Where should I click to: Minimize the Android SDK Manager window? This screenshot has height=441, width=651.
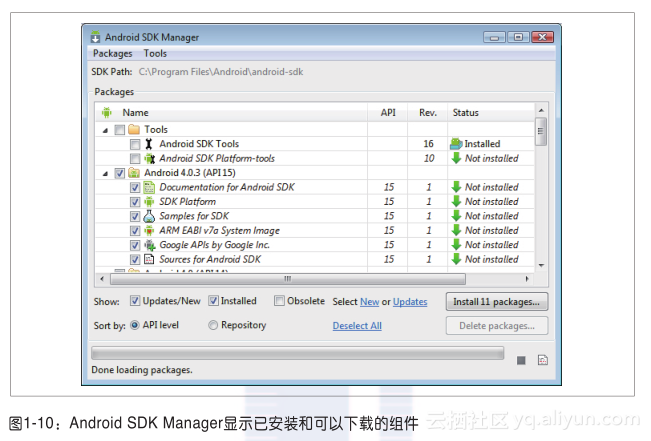494,37
